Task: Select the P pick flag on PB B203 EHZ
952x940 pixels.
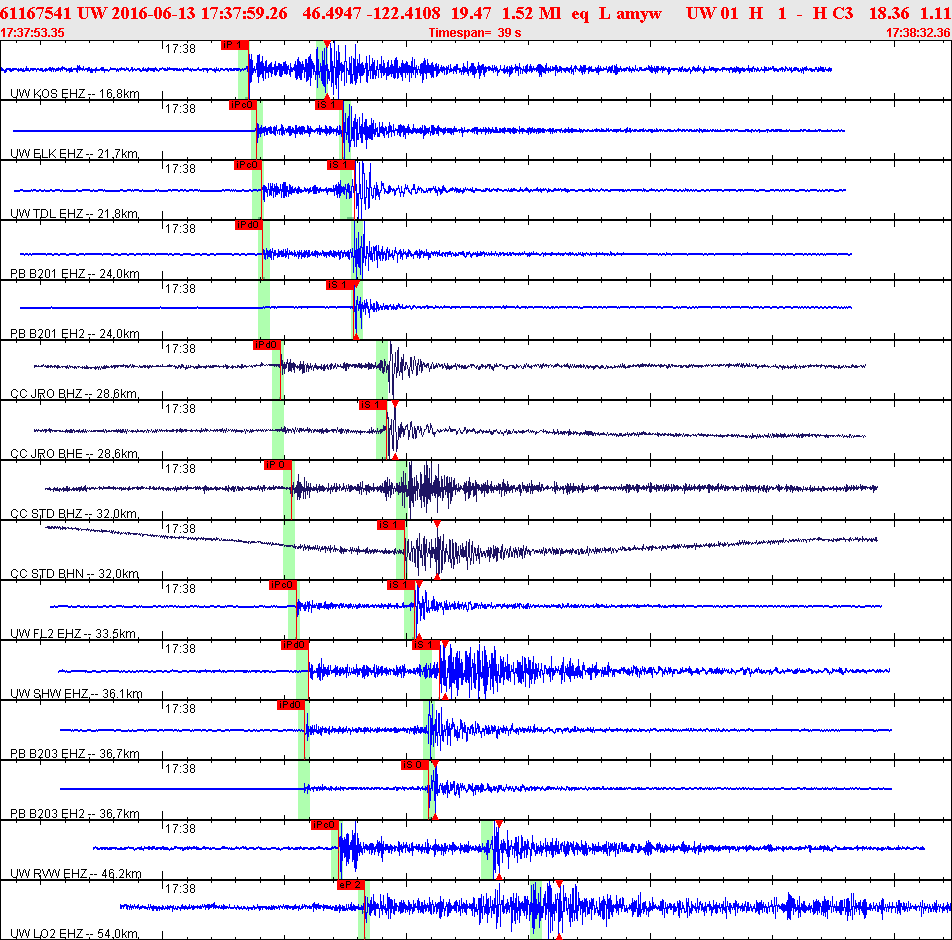Action: (x=290, y=705)
